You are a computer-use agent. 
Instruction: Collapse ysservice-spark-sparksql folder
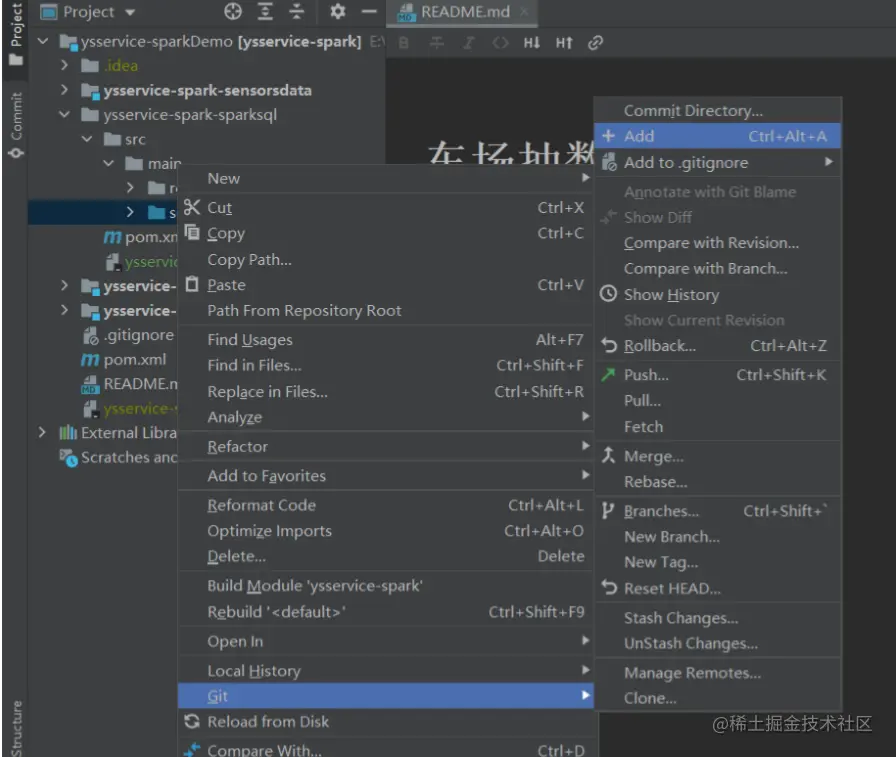coord(65,115)
